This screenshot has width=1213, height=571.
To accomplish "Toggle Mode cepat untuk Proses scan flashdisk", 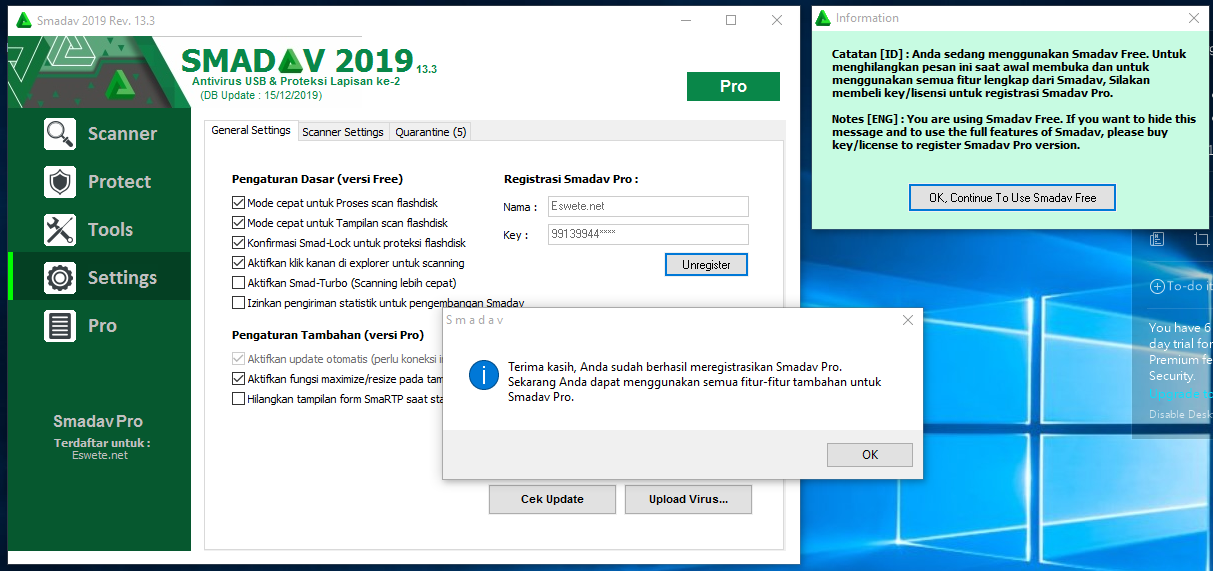I will (238, 203).
